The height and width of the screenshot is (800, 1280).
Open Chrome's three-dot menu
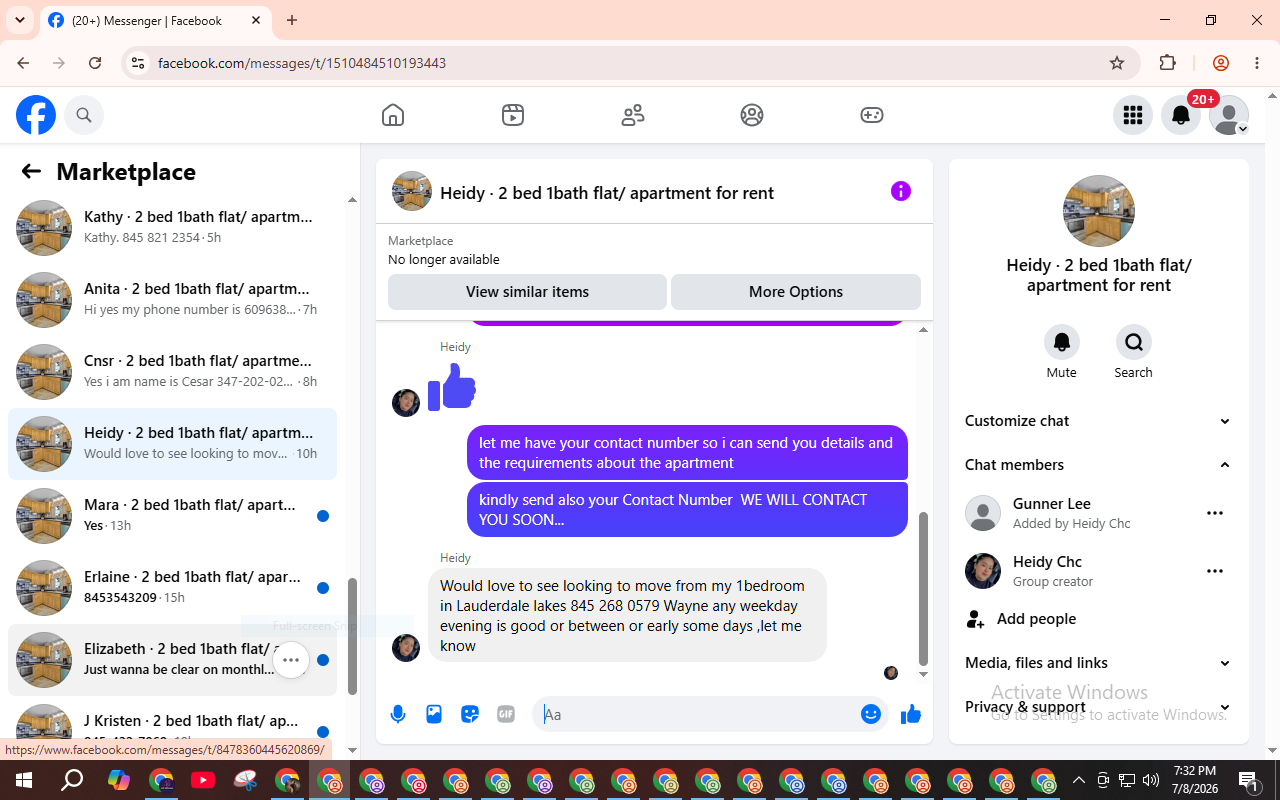point(1257,63)
